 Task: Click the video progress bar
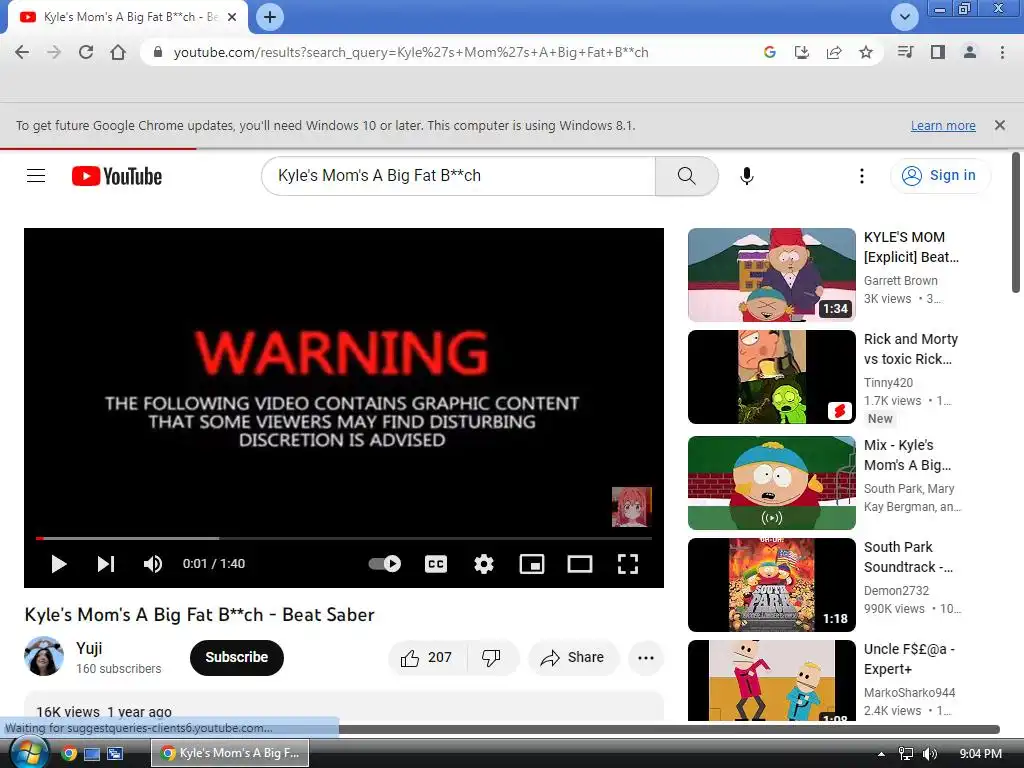click(x=344, y=539)
